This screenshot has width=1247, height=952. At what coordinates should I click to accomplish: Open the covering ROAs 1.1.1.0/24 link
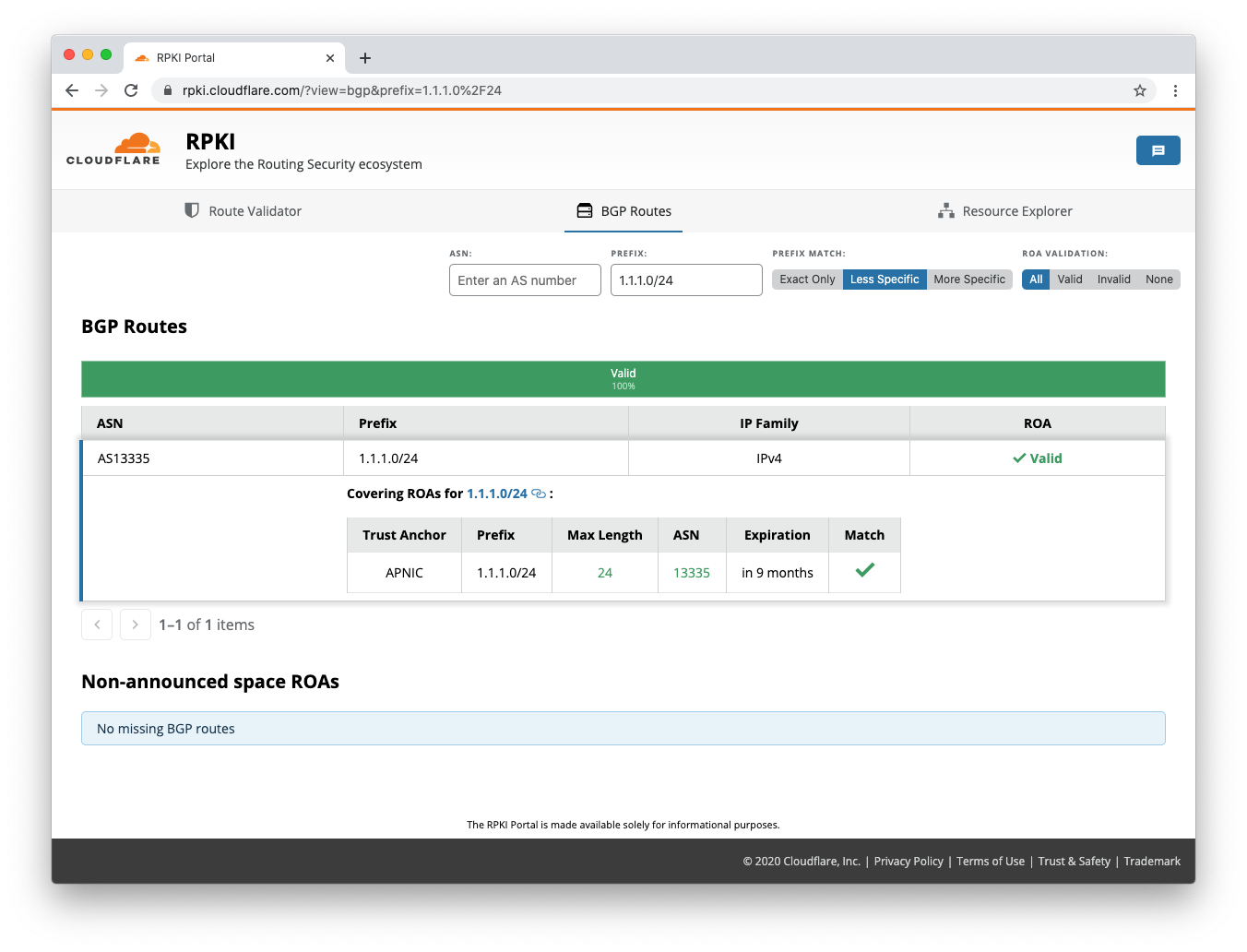pyautogui.click(x=497, y=494)
